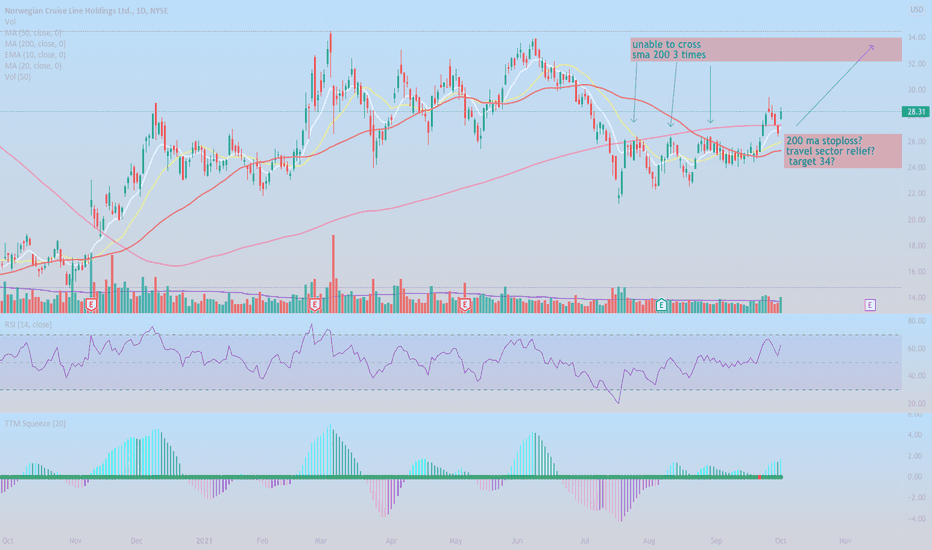Click the Vol (50) legend label
The width and height of the screenshot is (932, 550).
(x=18, y=77)
